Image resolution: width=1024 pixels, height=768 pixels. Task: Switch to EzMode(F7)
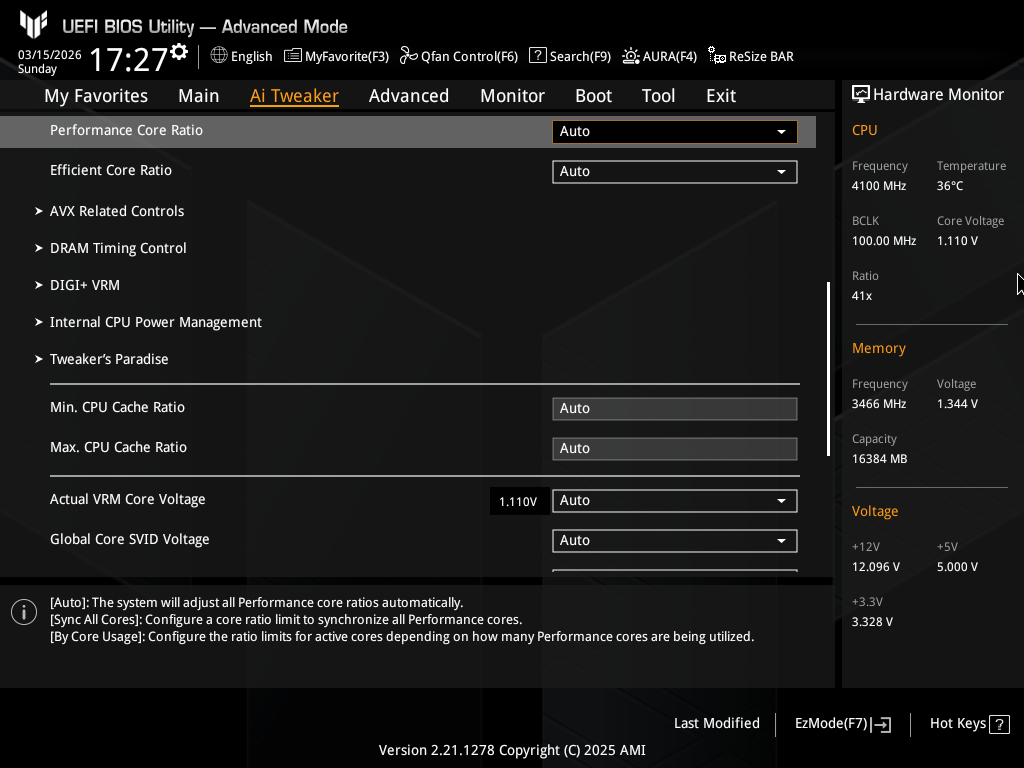[842, 724]
